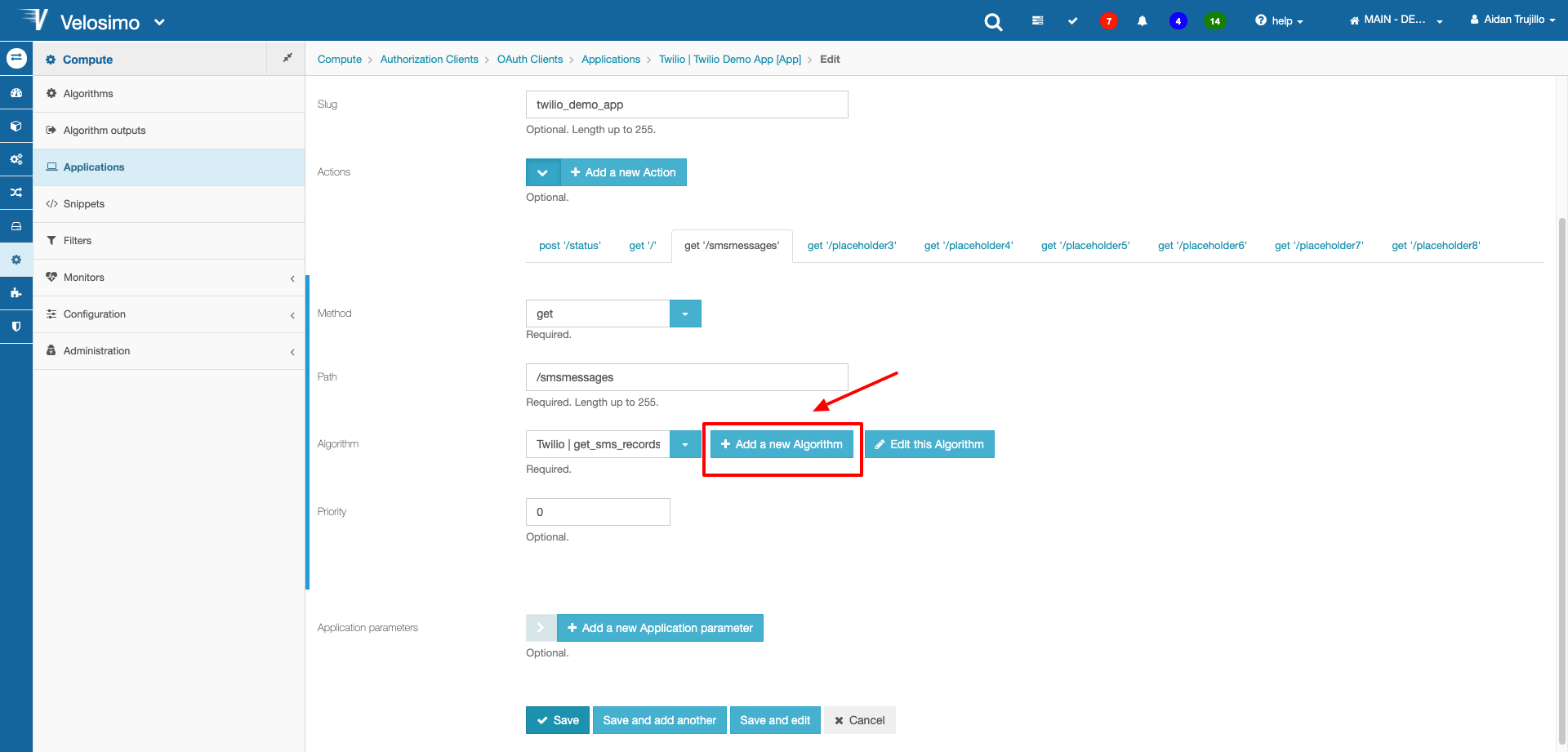Select the get '/smsmessages' tab
The image size is (1568, 752).
pos(732,246)
